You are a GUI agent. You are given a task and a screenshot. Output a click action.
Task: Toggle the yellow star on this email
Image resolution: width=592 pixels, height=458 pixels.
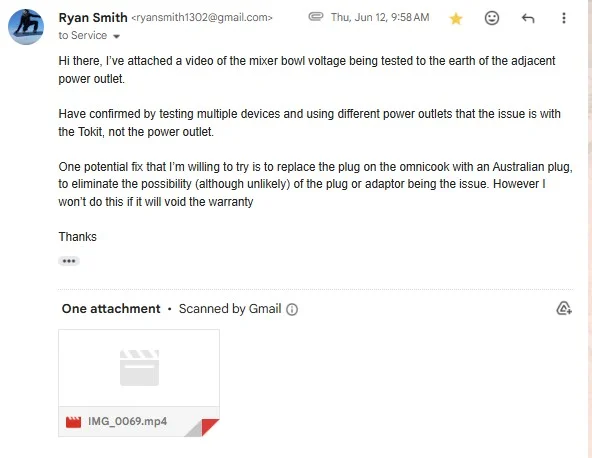[456, 18]
